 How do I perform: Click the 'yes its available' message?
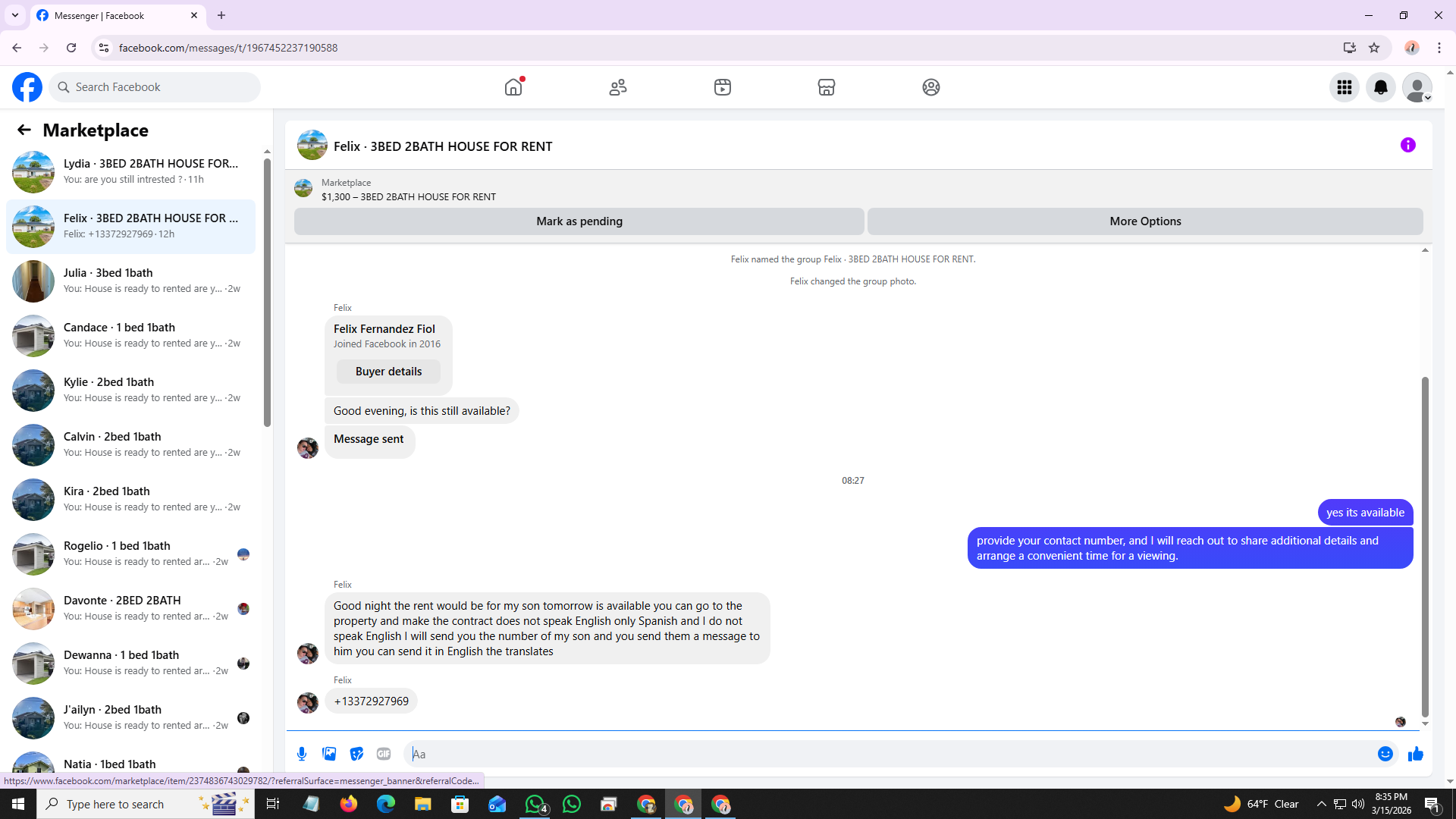(x=1365, y=513)
